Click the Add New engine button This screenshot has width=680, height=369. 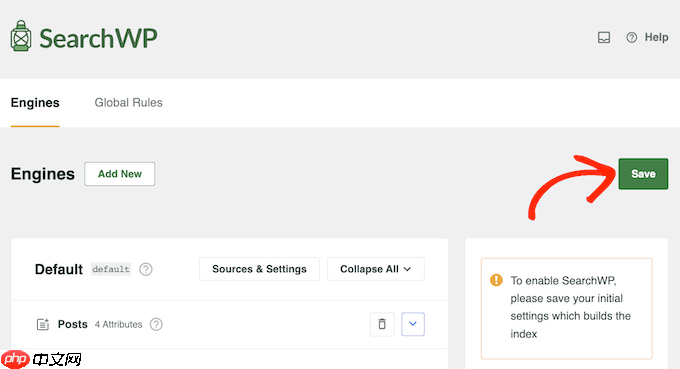click(x=120, y=174)
